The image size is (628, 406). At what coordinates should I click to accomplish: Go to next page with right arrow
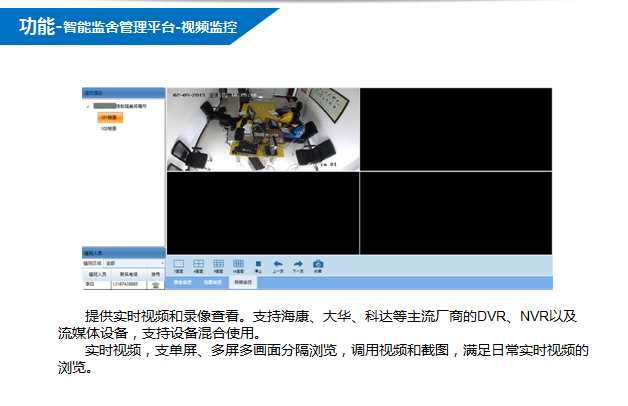(x=297, y=264)
